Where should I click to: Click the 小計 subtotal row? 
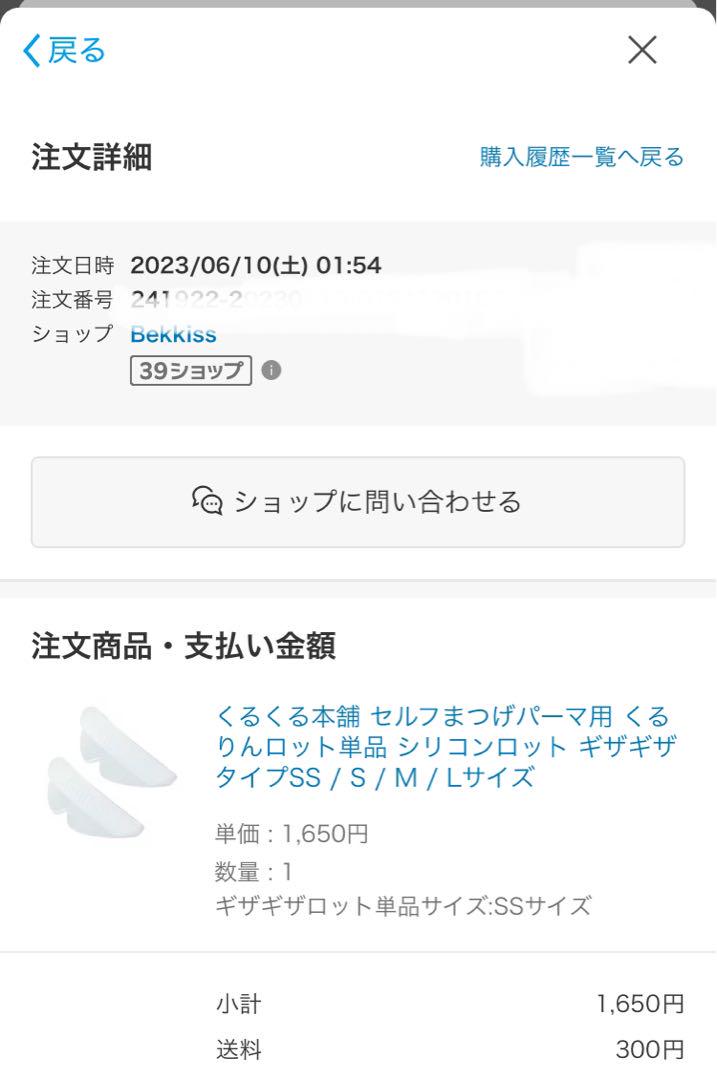pos(450,1003)
